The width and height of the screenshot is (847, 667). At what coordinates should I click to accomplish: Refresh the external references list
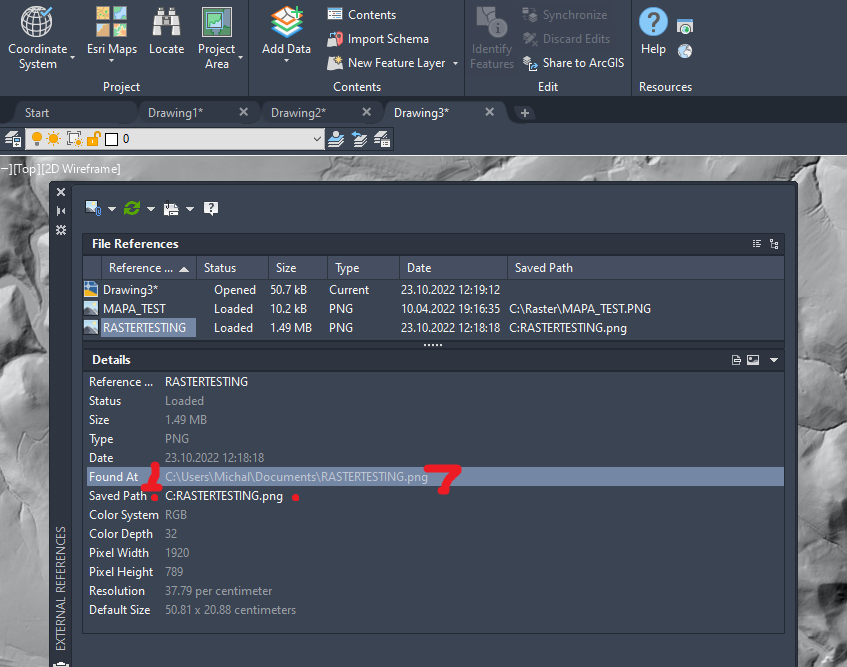tap(131, 208)
